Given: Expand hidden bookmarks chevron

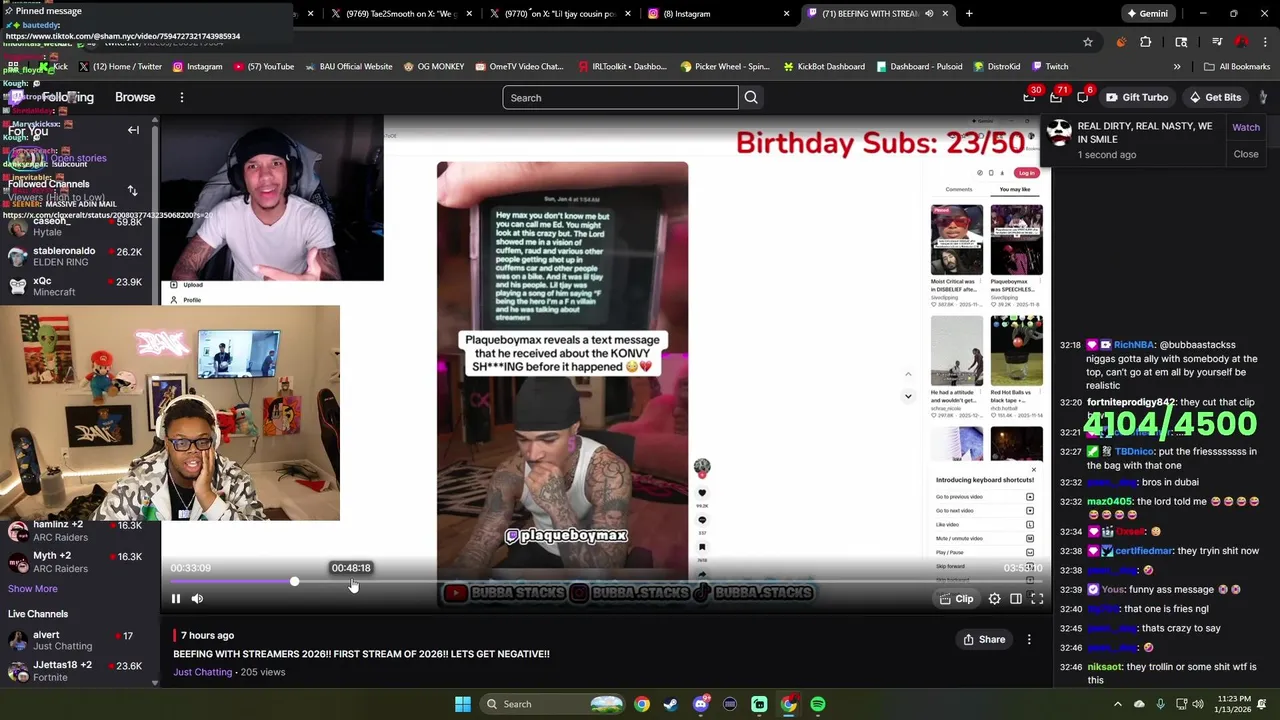Looking at the screenshot, I should point(1177,67).
